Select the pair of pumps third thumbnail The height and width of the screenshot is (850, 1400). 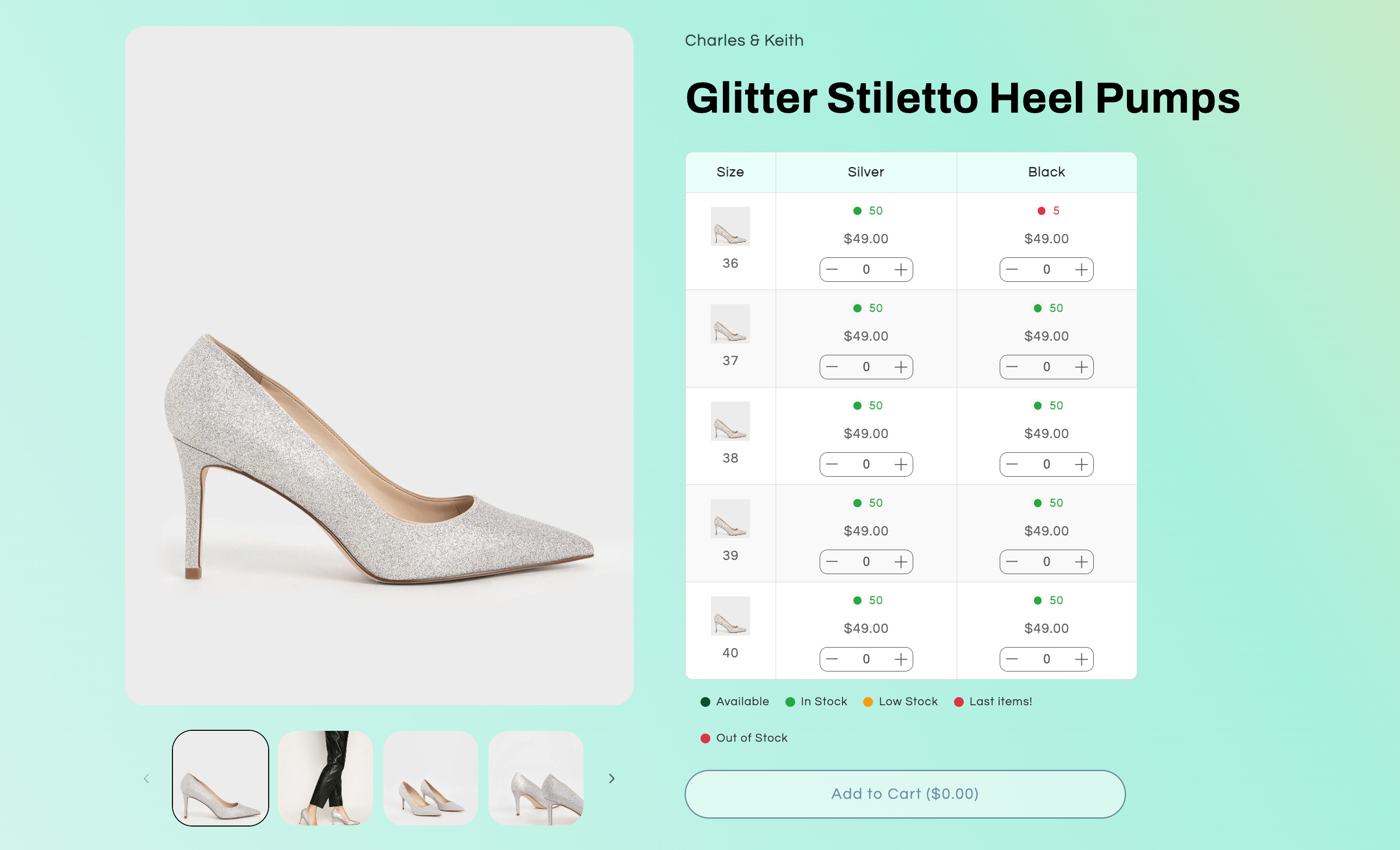431,778
